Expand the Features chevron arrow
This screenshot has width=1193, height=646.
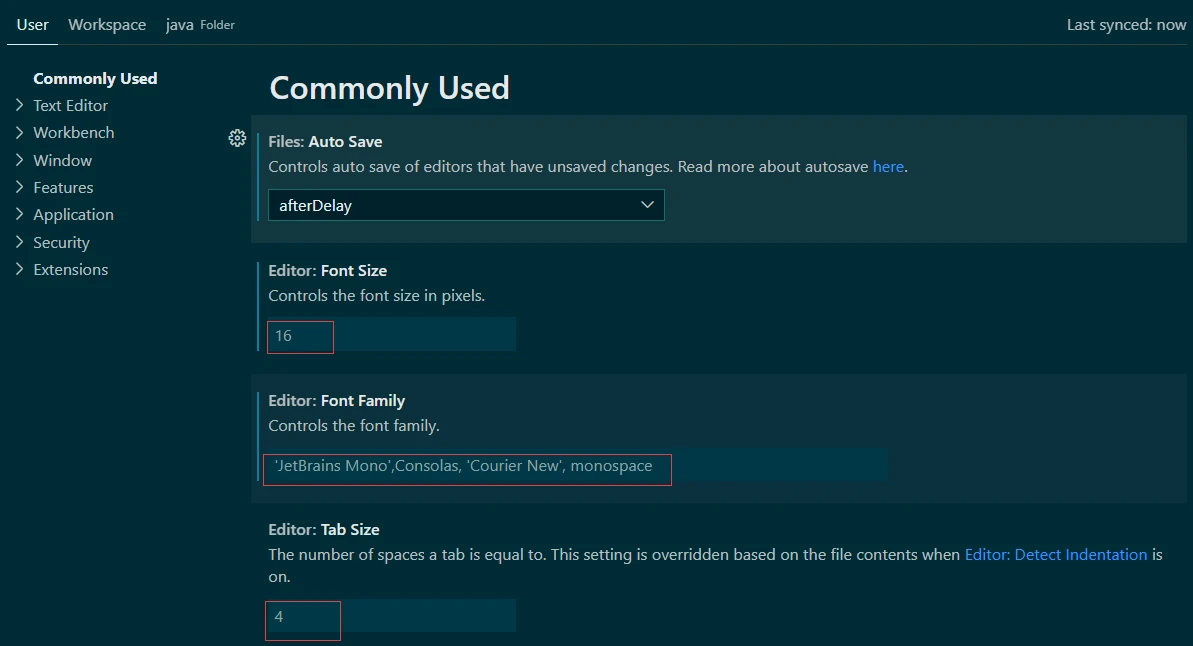pyautogui.click(x=19, y=187)
